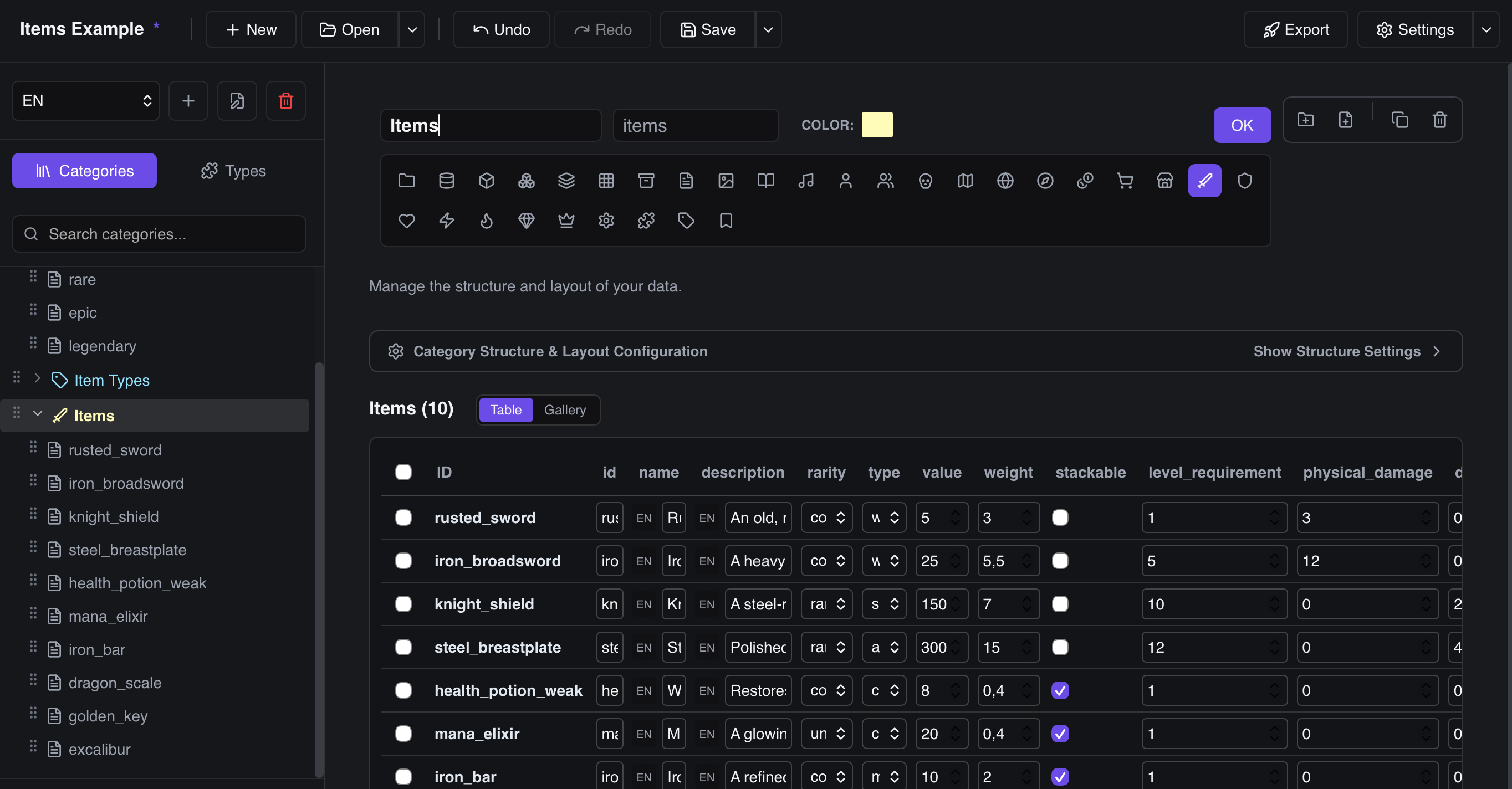
Task: Toggle stackable for iron_broadsword
Action: (x=1060, y=561)
